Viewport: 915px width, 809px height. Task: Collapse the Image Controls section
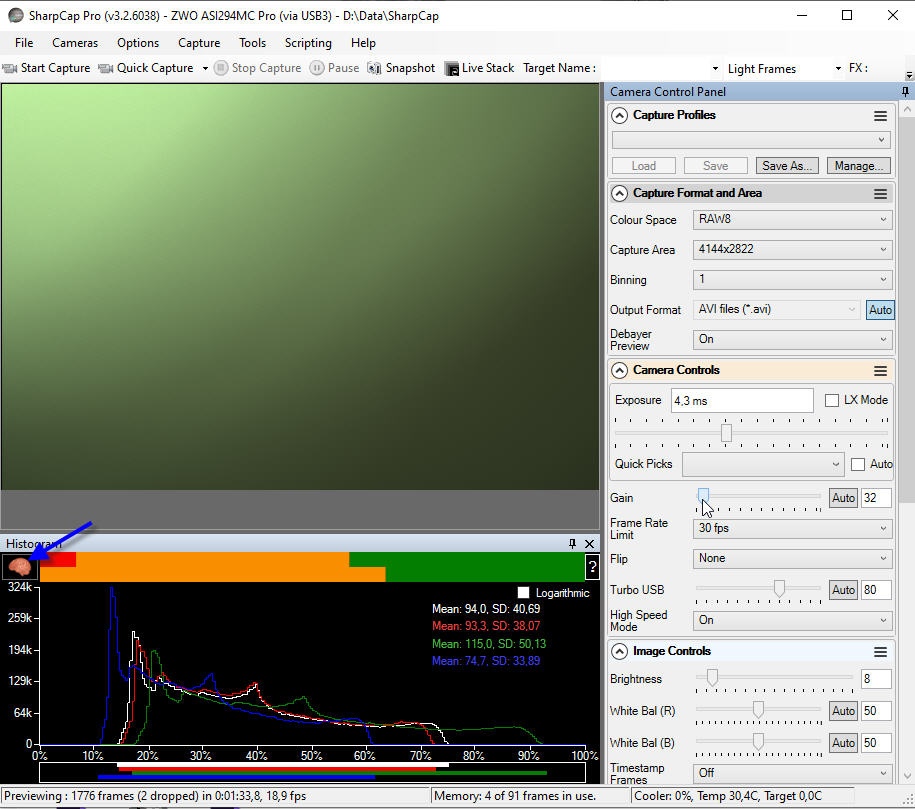click(x=619, y=651)
